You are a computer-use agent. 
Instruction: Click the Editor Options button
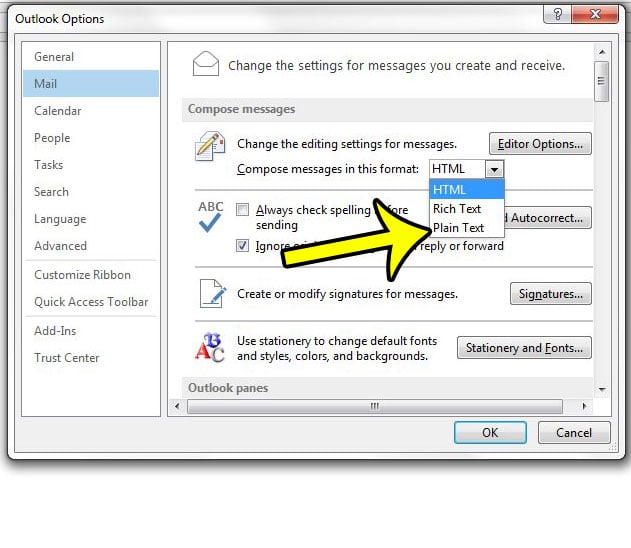point(540,144)
